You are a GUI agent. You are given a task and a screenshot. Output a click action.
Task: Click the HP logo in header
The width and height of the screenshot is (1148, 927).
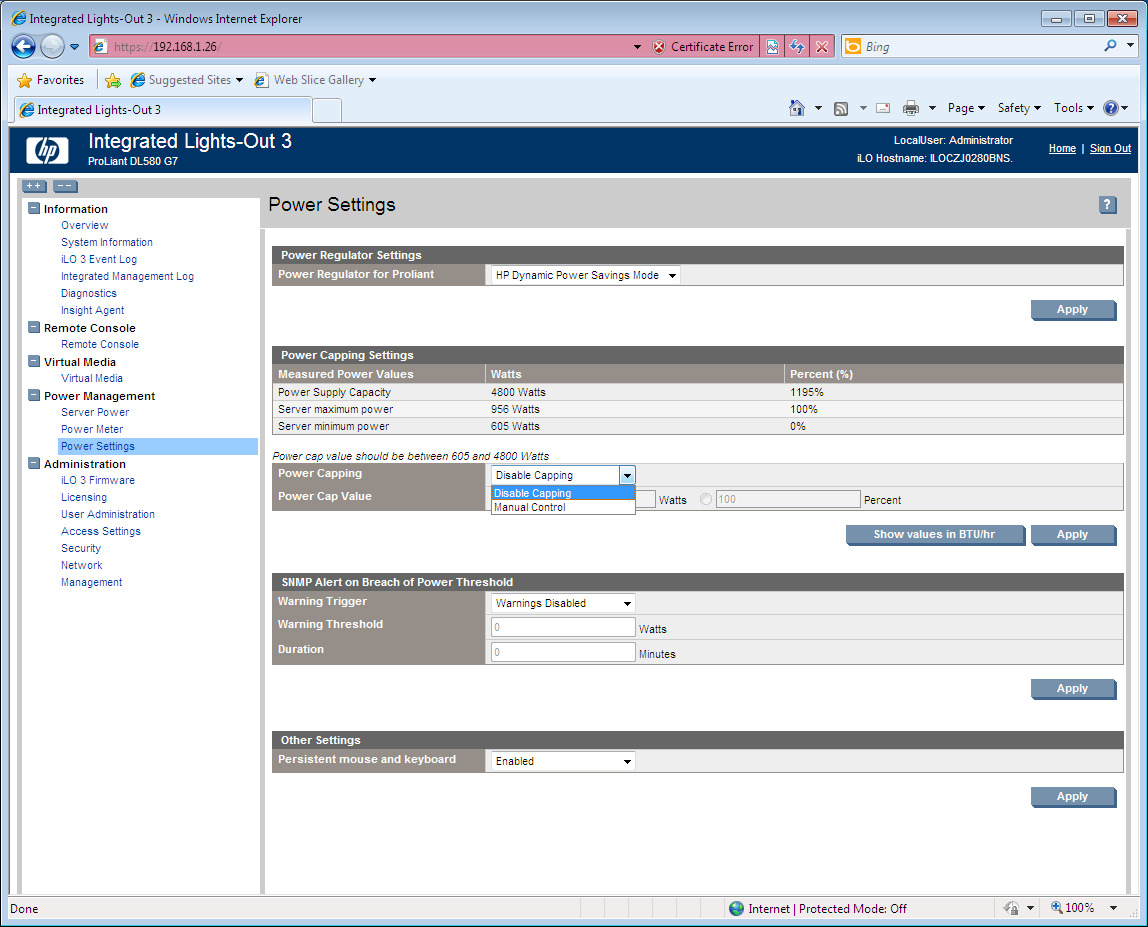(x=47, y=150)
